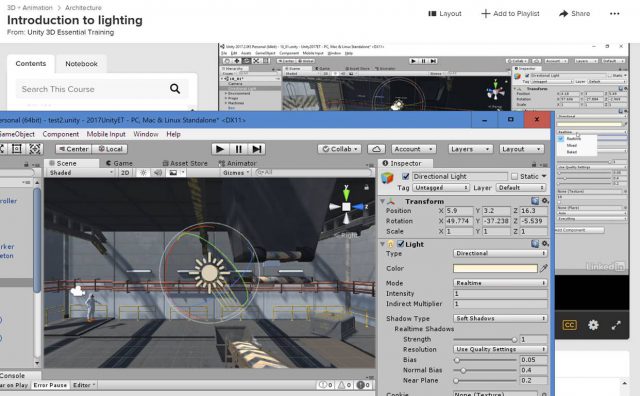
Task: Open video player settings gear
Action: (593, 325)
